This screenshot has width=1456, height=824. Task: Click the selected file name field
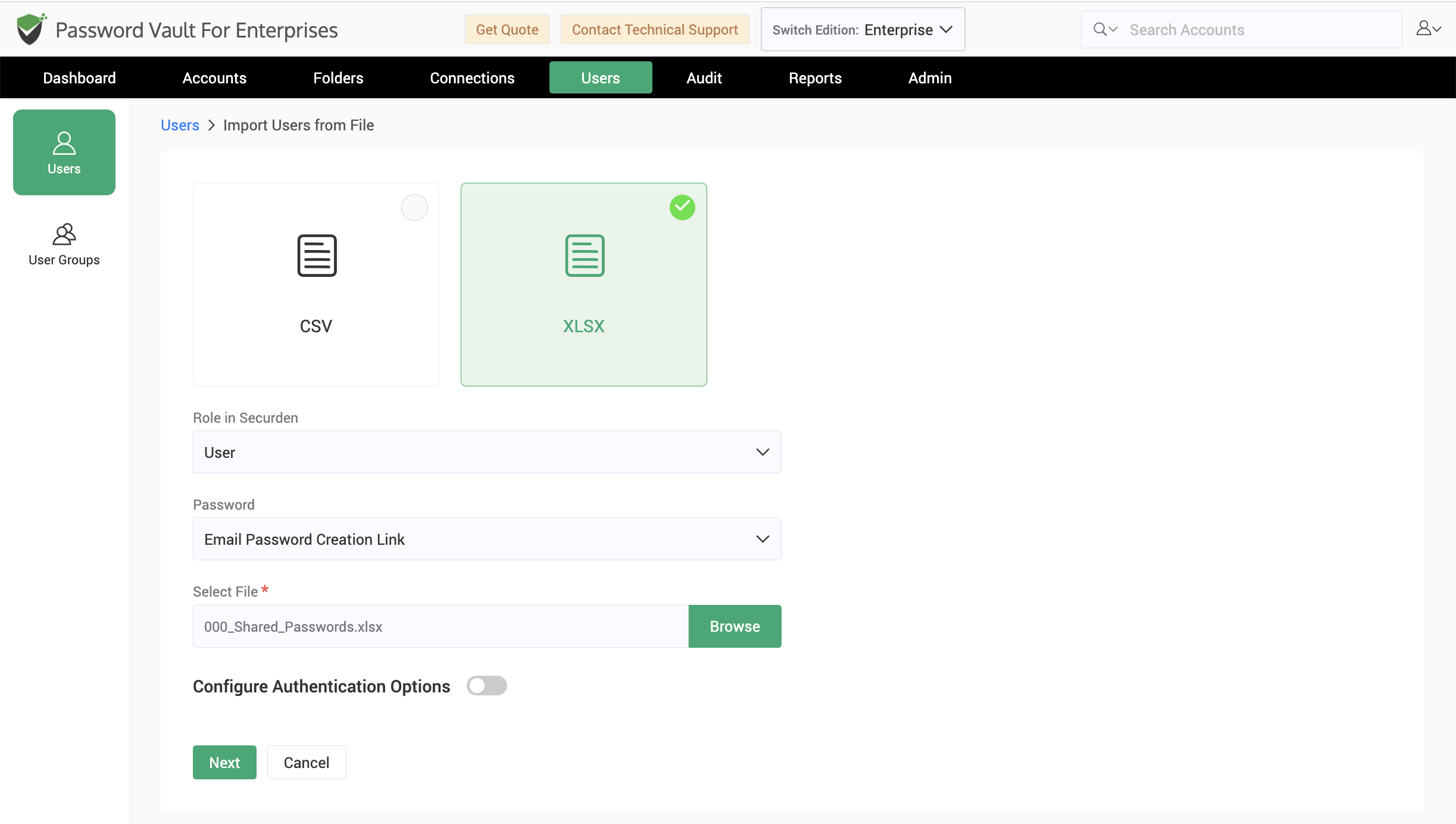click(x=440, y=626)
